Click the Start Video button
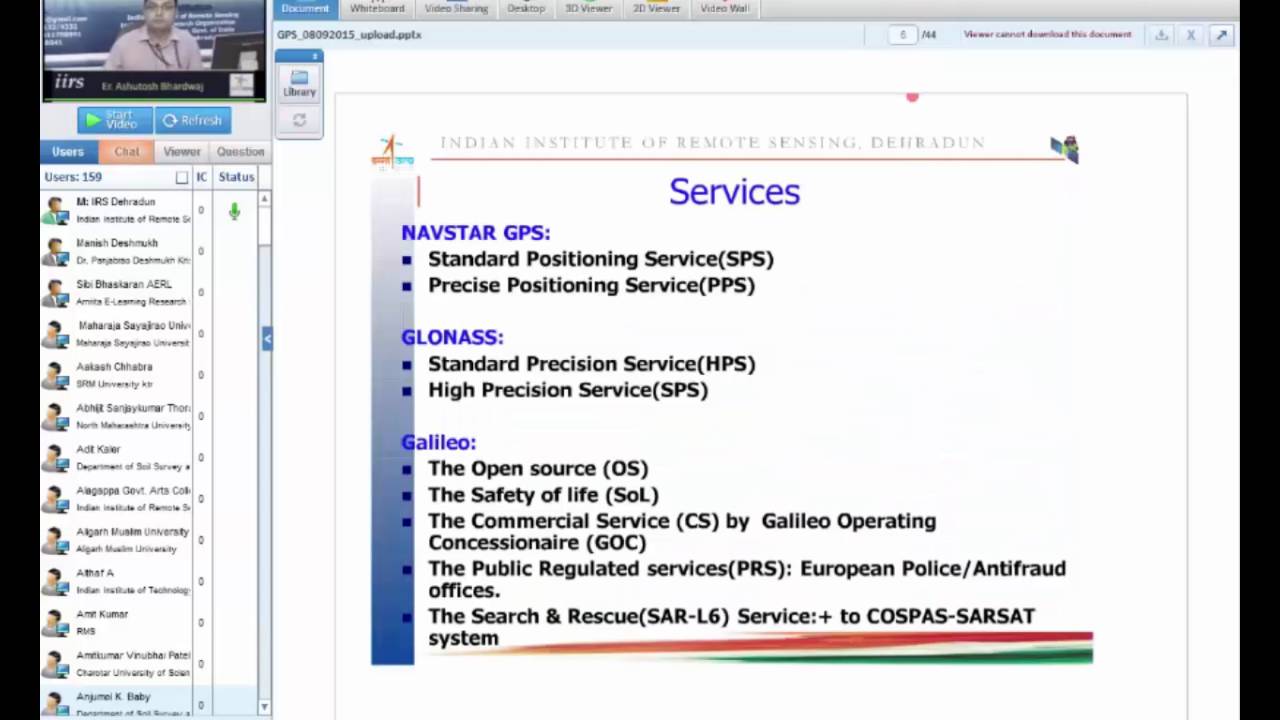This screenshot has width=1280, height=720. tap(115, 120)
